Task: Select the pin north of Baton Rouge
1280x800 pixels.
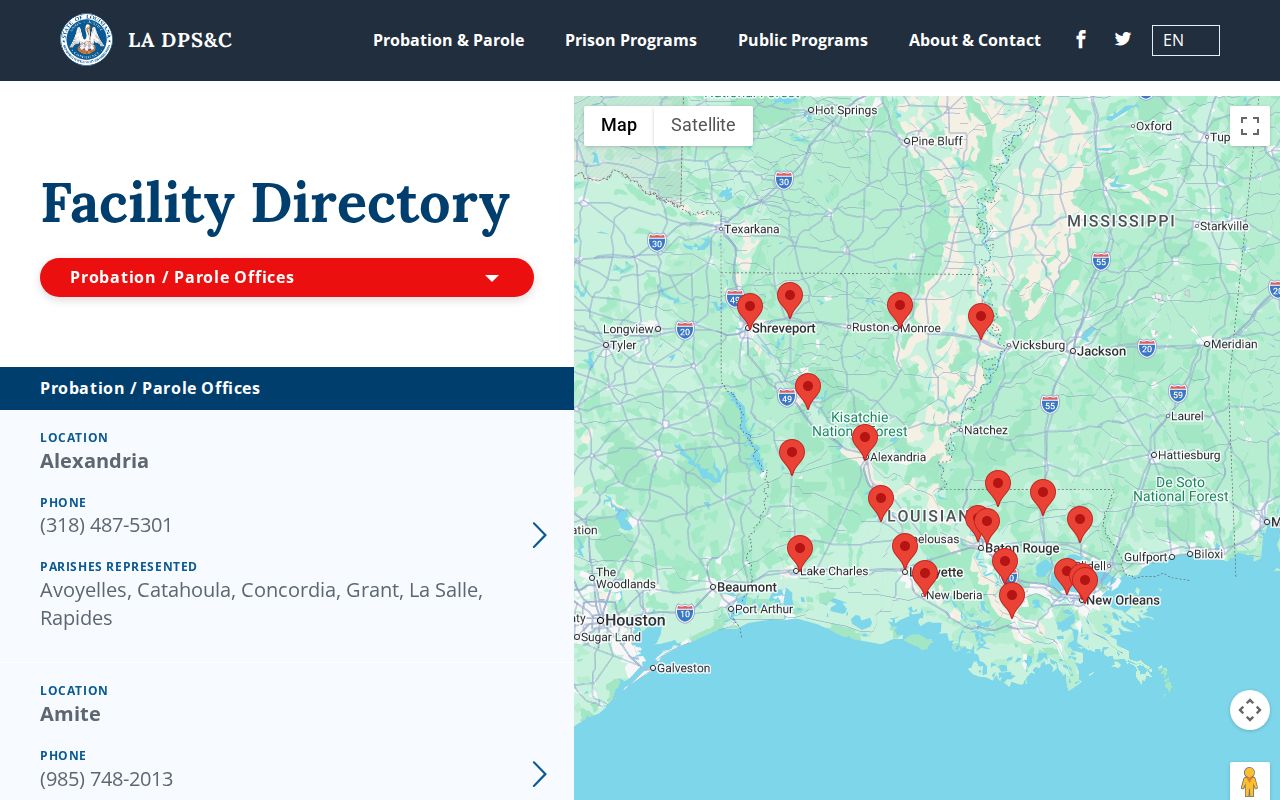Action: 998,488
